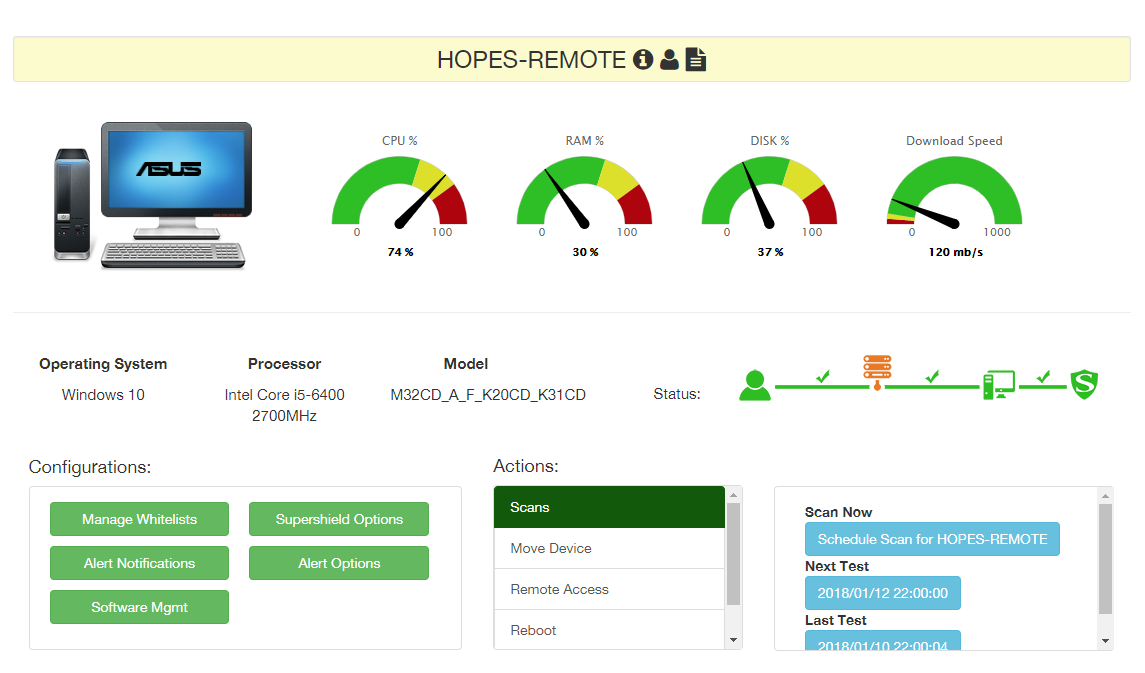
Task: Select Scans in the Actions list
Action: (609, 507)
